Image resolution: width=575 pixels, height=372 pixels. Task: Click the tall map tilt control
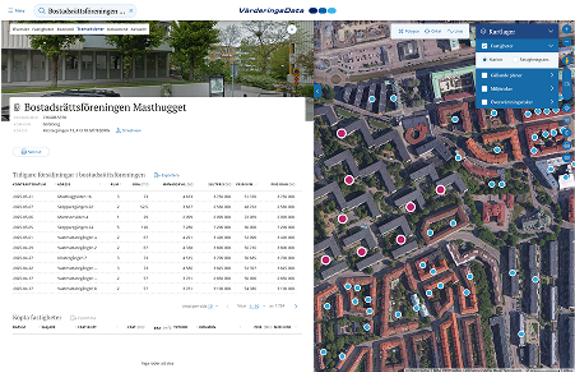pyautogui.click(x=567, y=84)
